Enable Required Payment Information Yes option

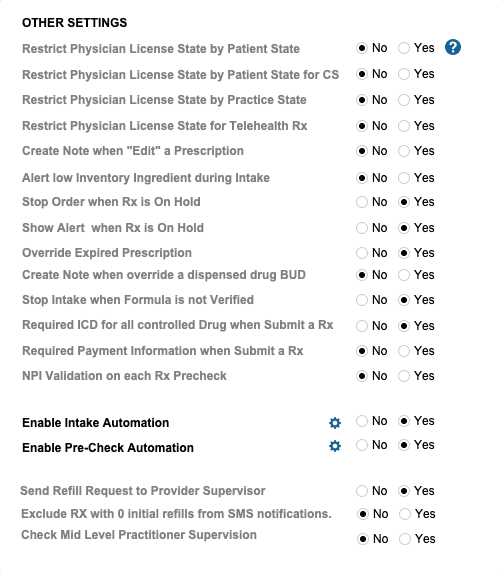(404, 351)
